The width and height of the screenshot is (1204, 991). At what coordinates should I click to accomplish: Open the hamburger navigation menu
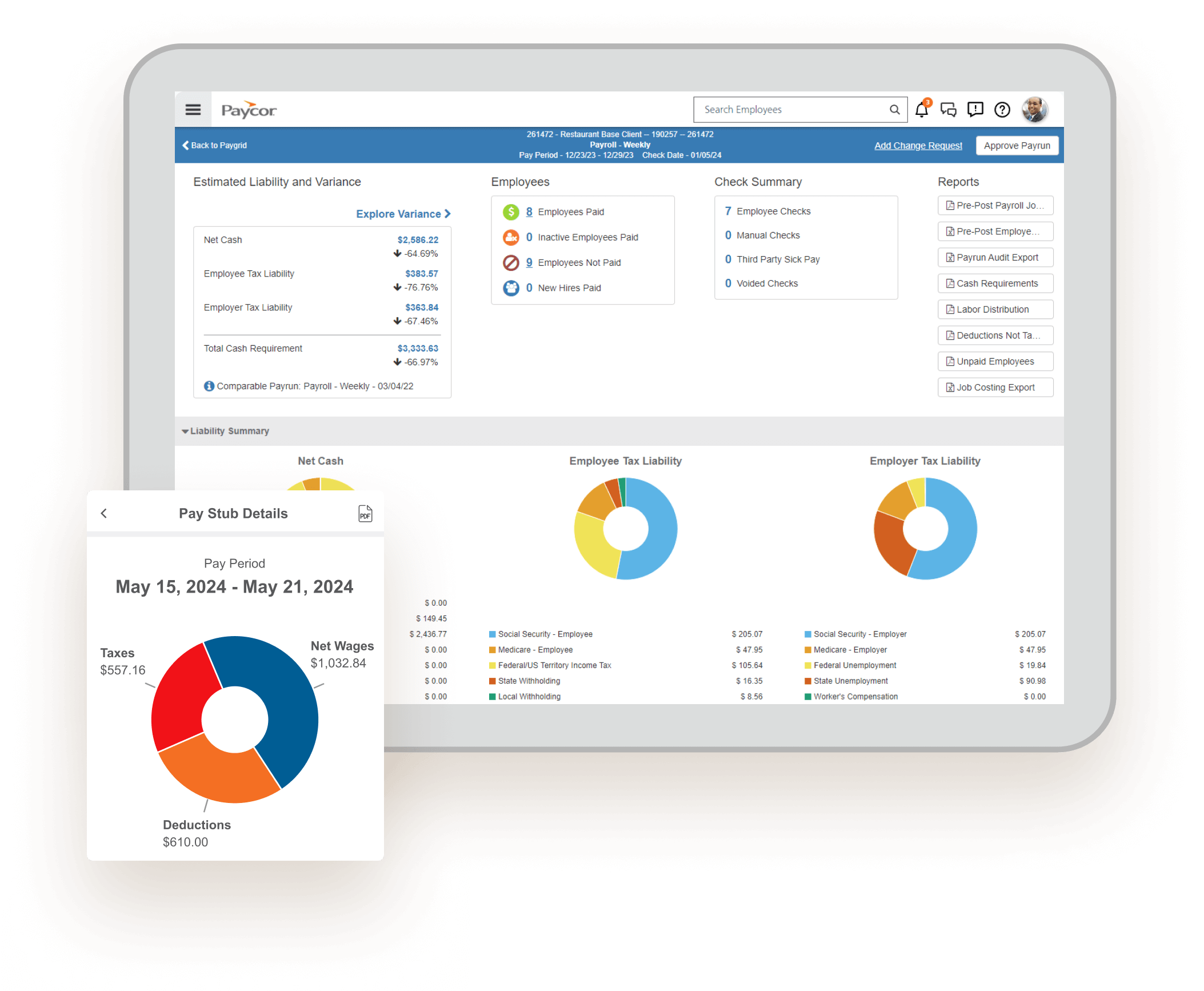[x=193, y=110]
